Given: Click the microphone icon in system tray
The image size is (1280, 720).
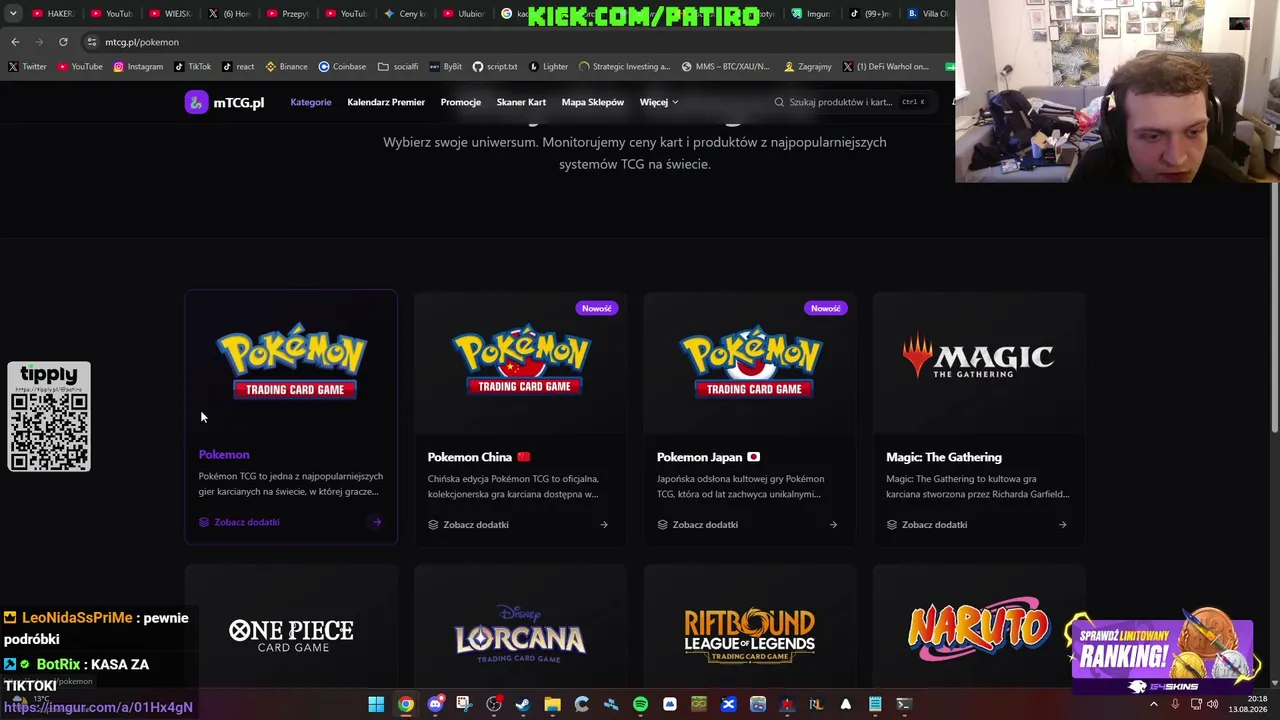Looking at the screenshot, I should click(x=1175, y=704).
